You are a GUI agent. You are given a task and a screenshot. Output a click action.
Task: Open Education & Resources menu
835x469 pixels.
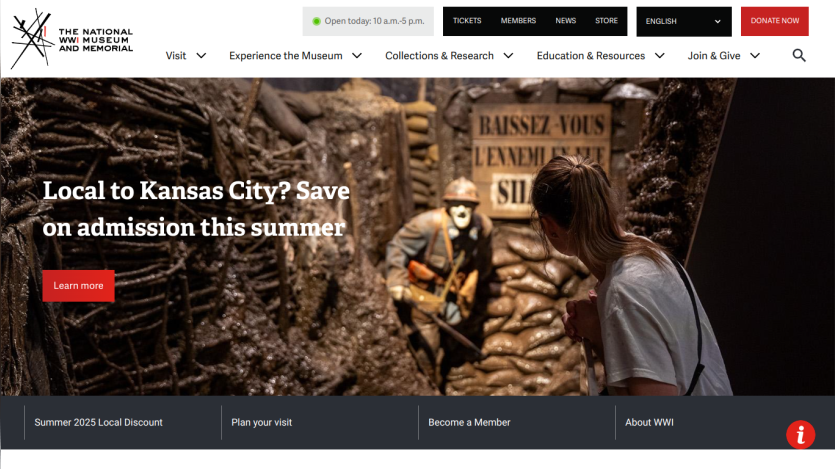click(x=591, y=55)
